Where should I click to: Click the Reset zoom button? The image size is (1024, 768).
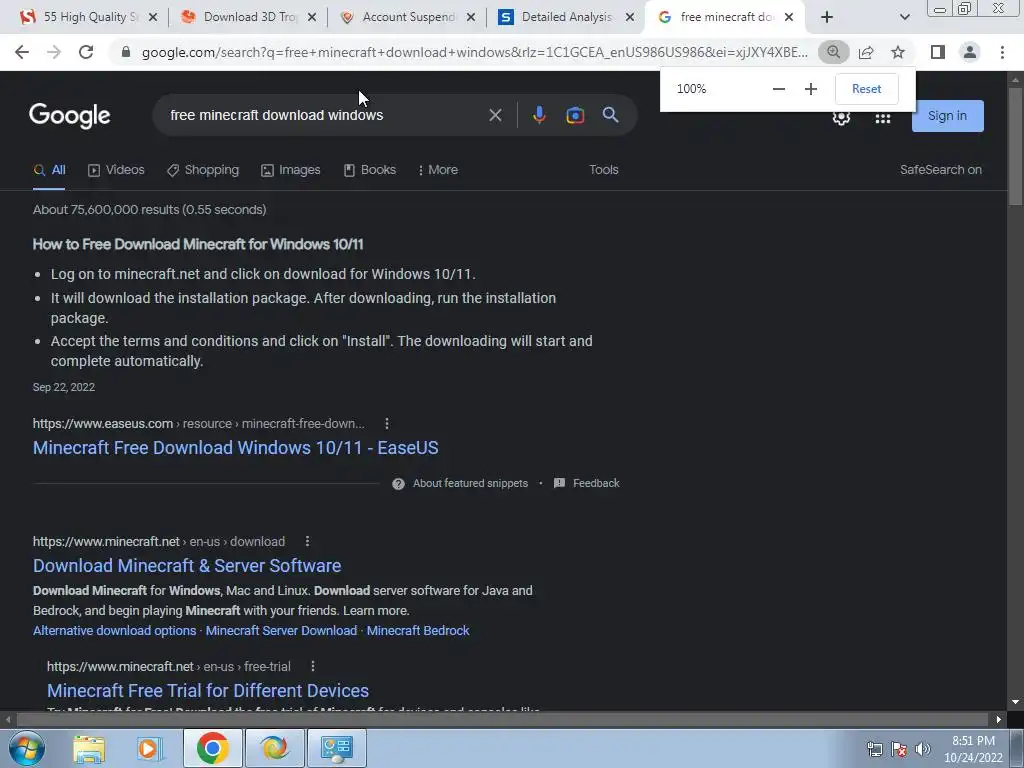[867, 89]
